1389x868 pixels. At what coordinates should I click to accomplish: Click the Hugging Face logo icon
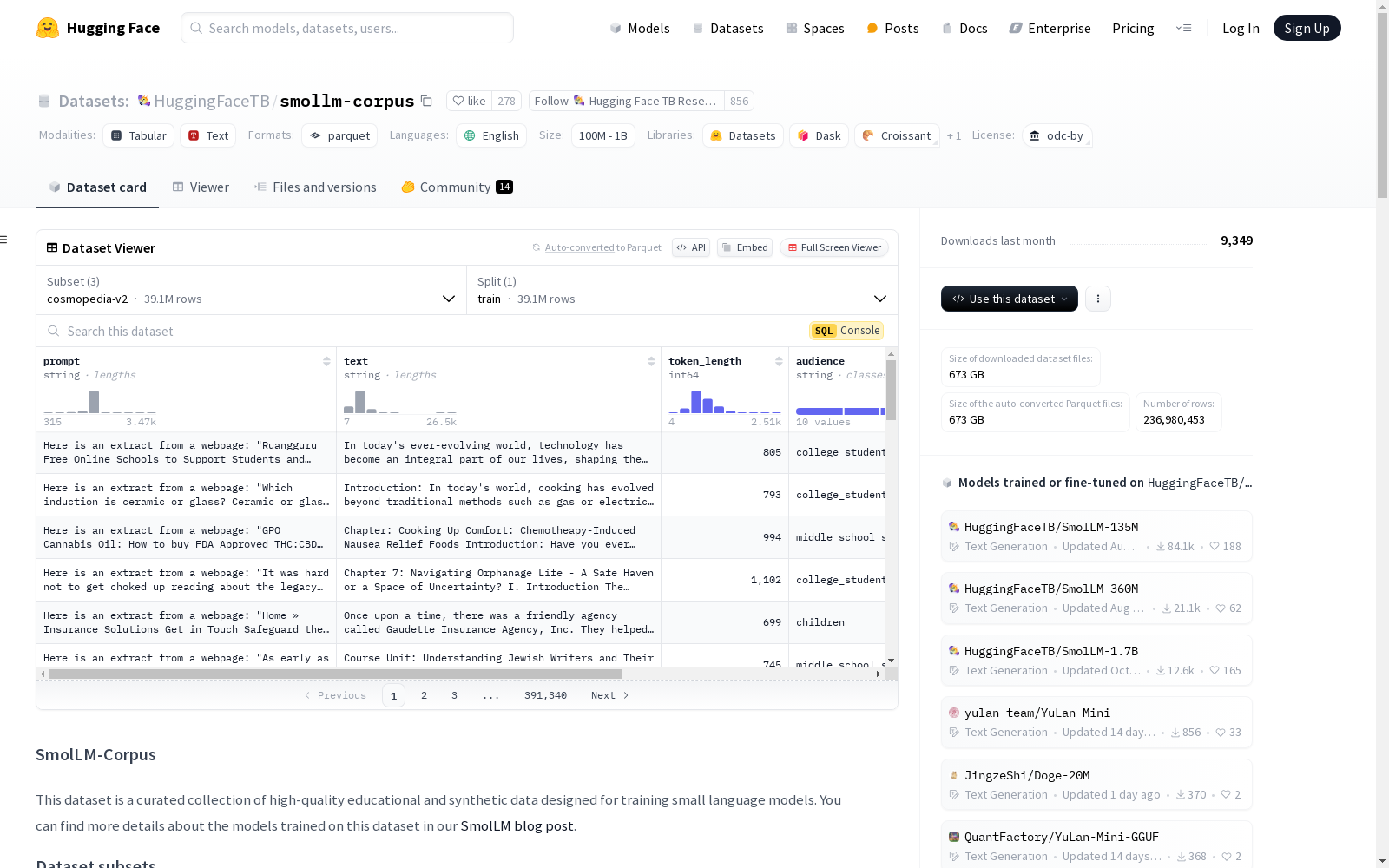(x=48, y=28)
